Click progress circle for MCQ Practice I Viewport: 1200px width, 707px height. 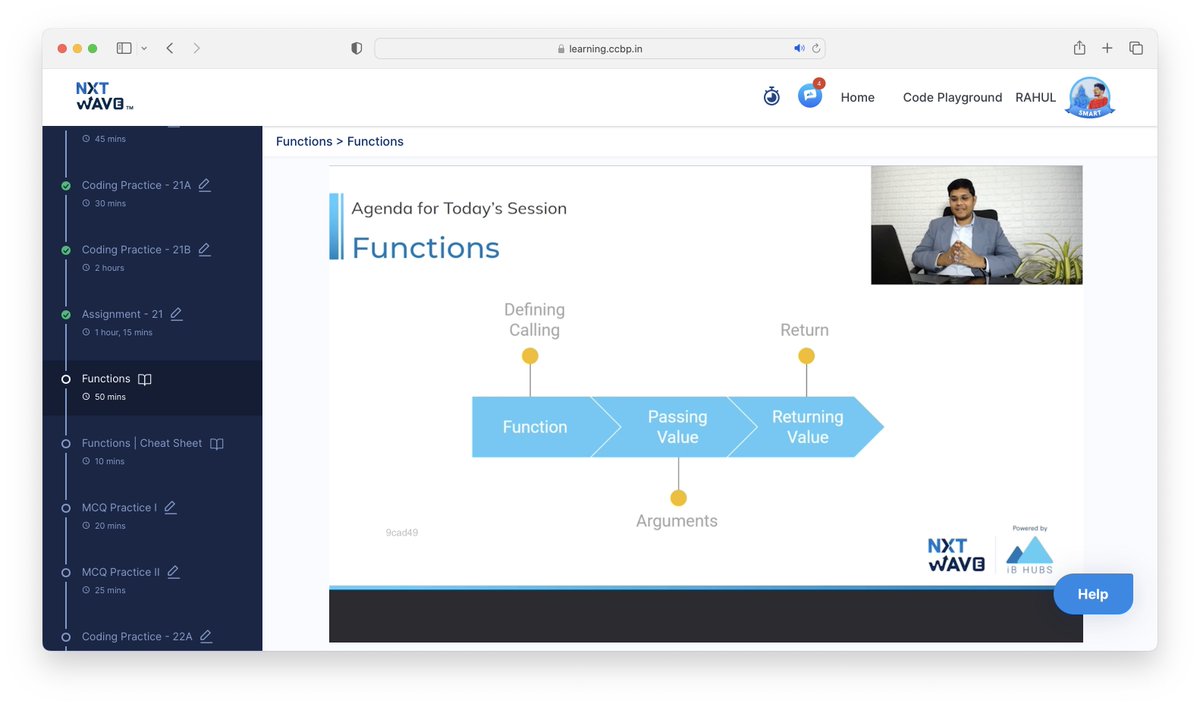click(x=66, y=508)
